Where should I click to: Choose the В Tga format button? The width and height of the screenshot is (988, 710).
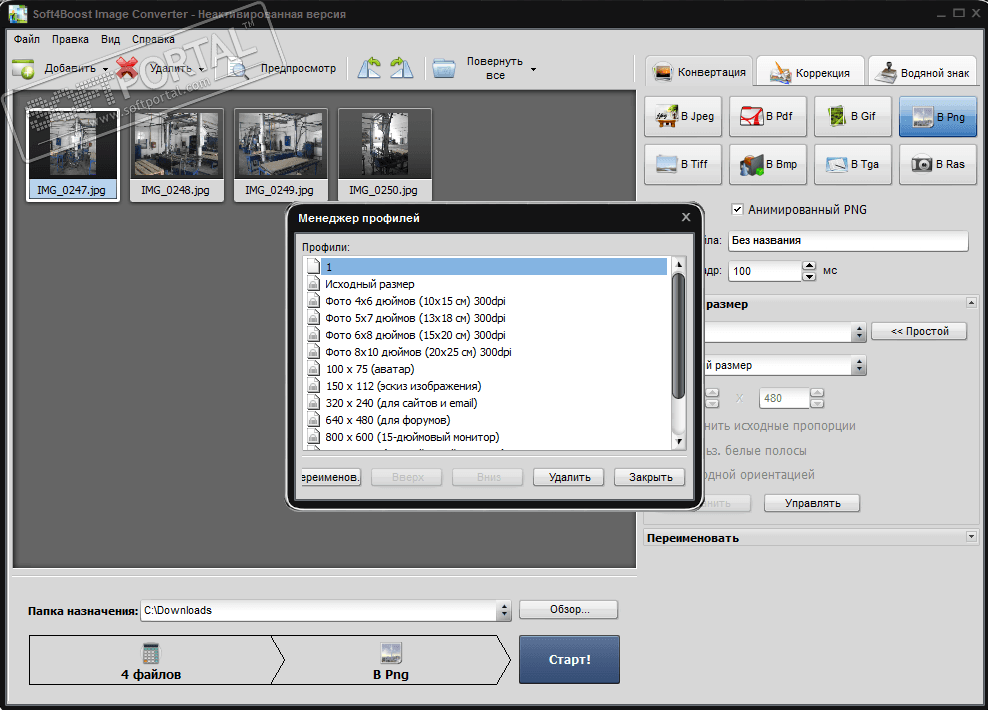point(853,164)
